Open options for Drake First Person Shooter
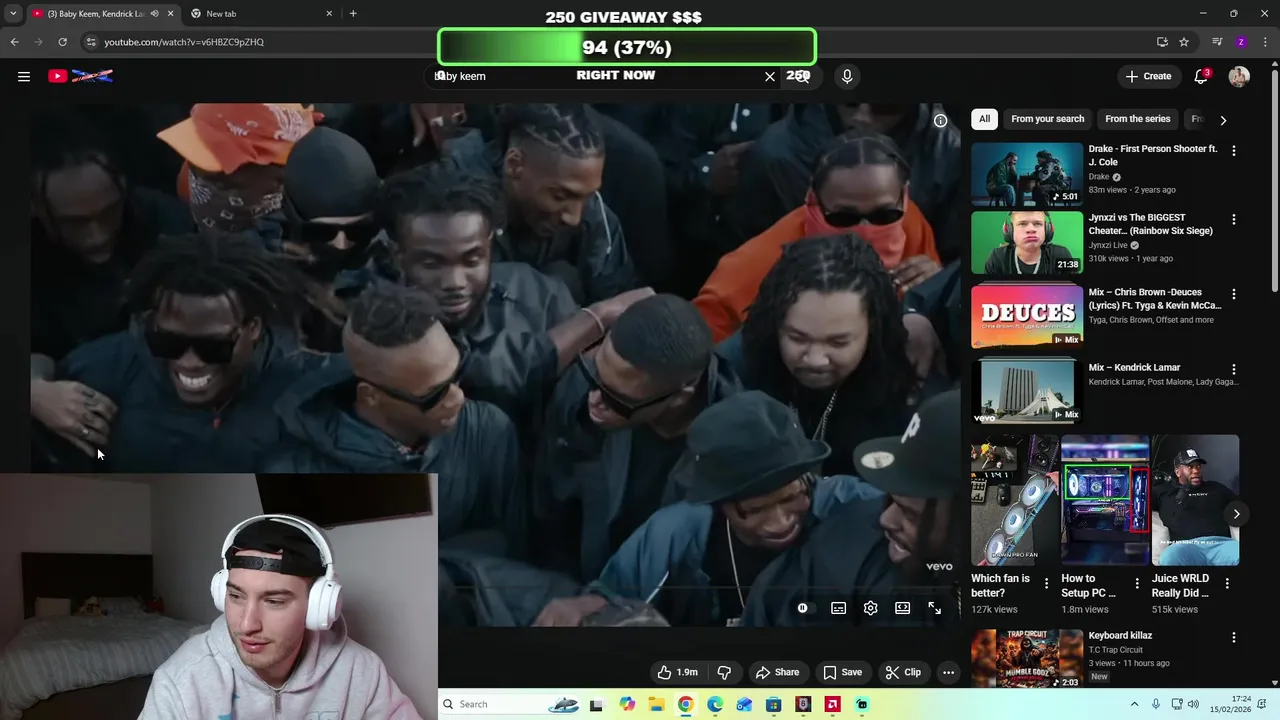 [1233, 151]
